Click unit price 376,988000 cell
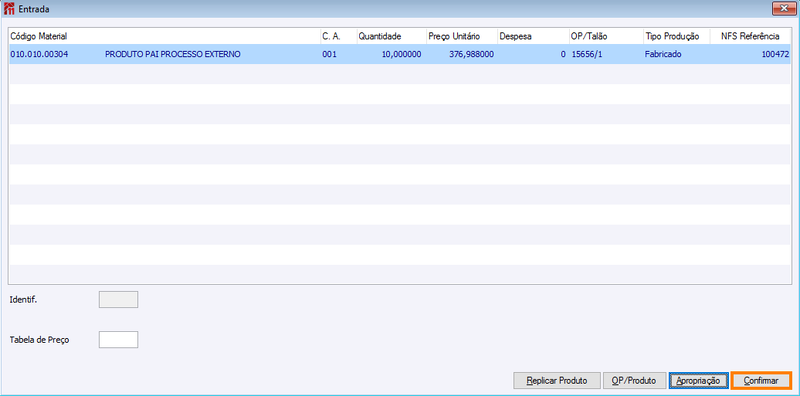Viewport: 800px width, 396px height. point(471,54)
